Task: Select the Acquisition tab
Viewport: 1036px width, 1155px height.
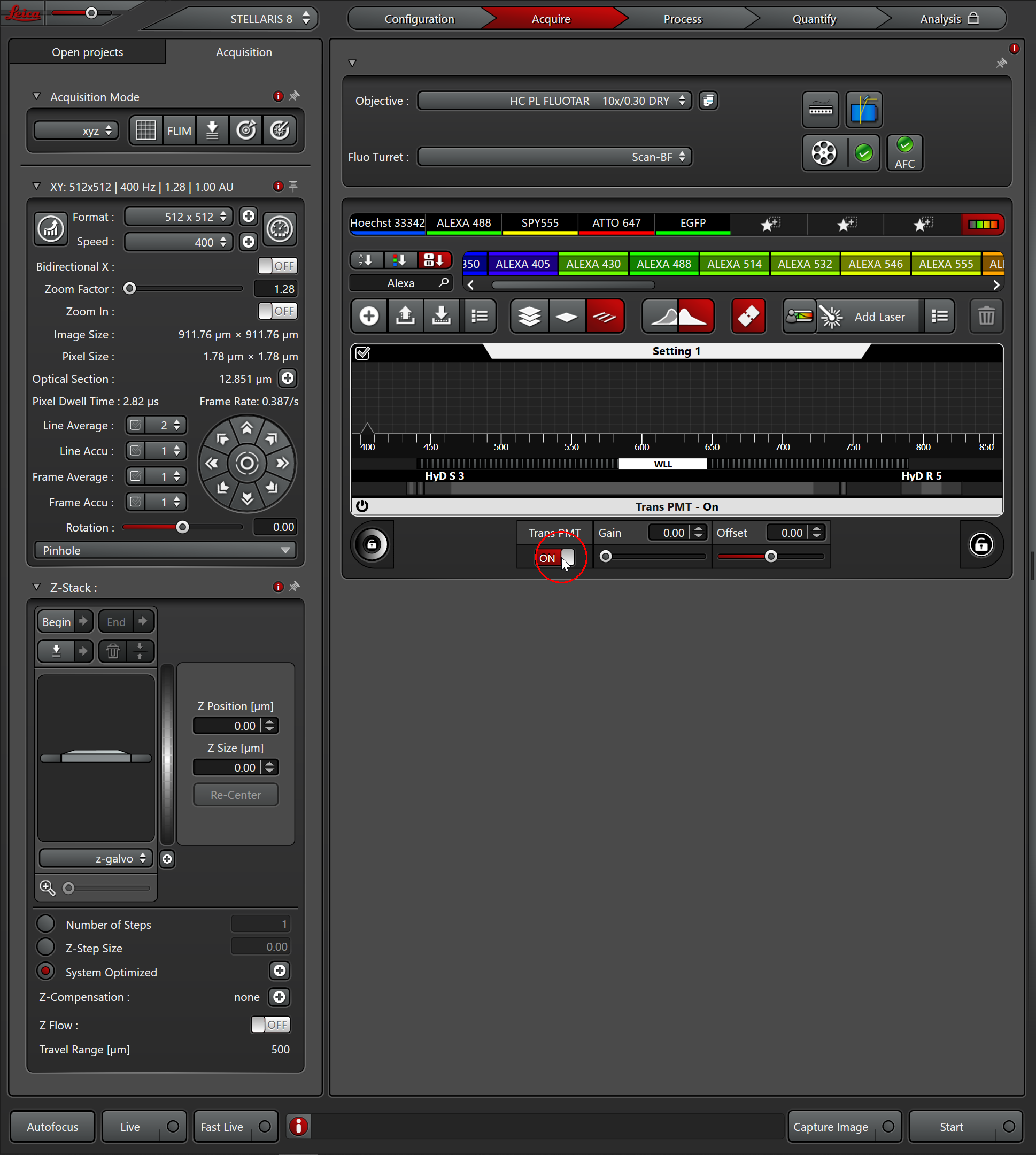Action: coord(244,52)
